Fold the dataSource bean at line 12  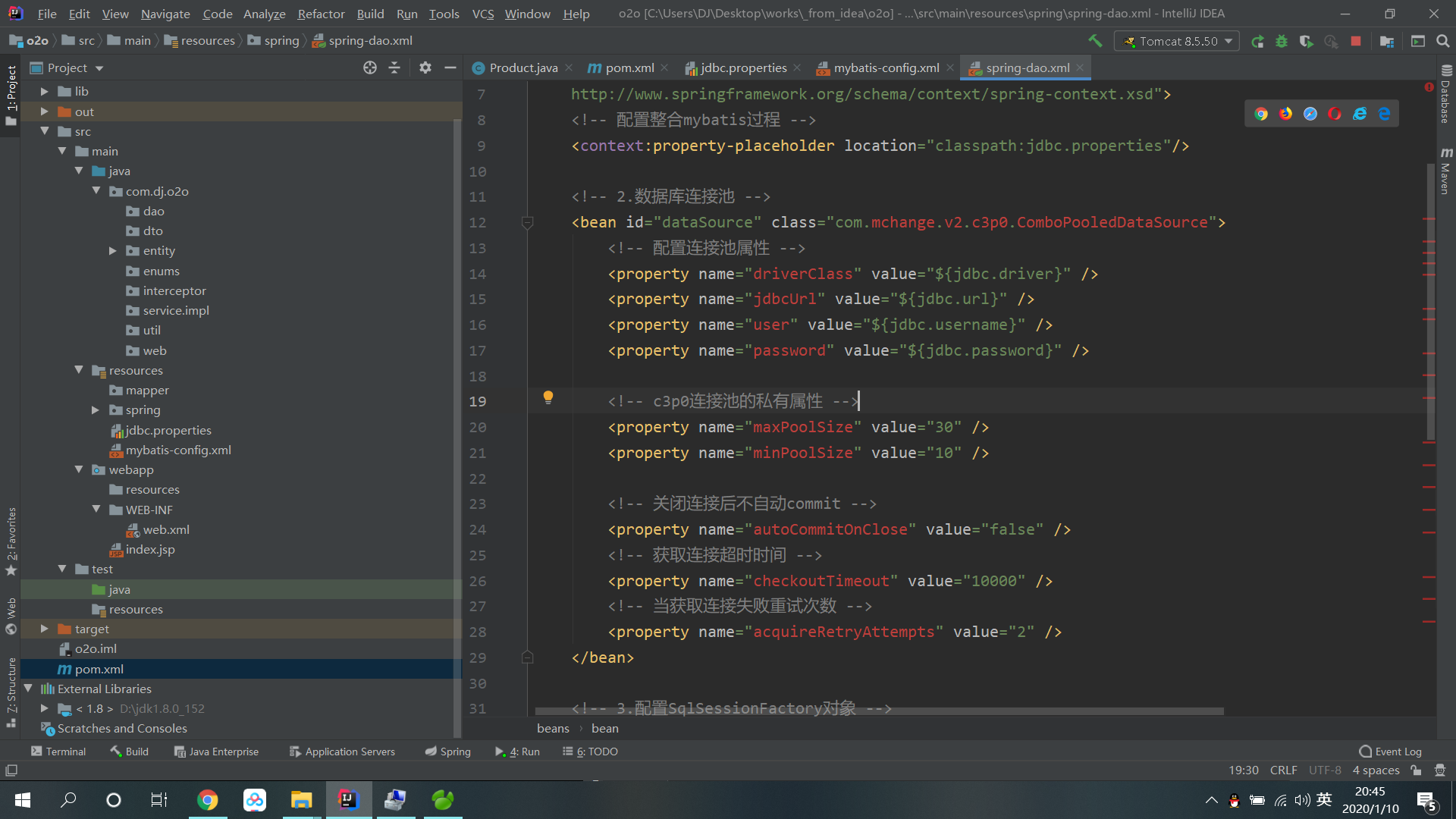[x=528, y=222]
